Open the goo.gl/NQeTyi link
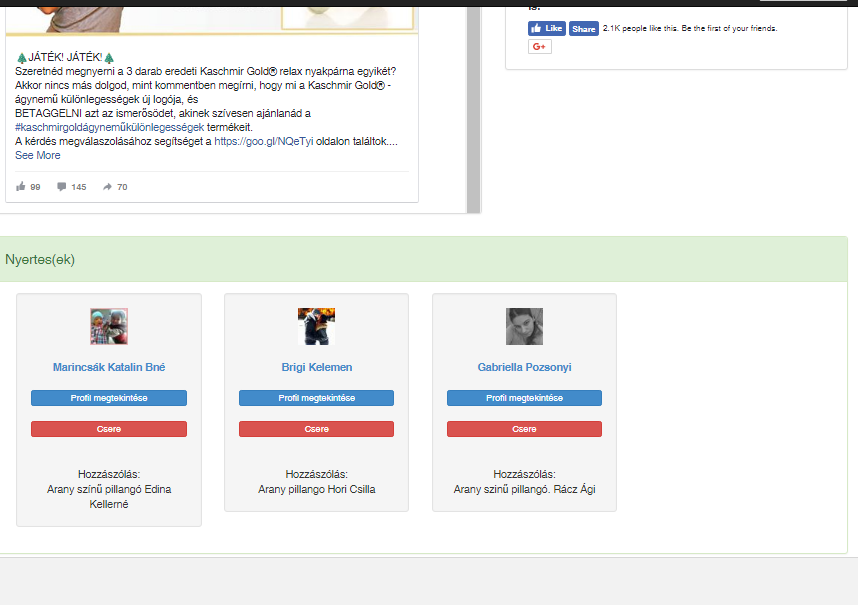The width and height of the screenshot is (858, 605). click(x=263, y=142)
